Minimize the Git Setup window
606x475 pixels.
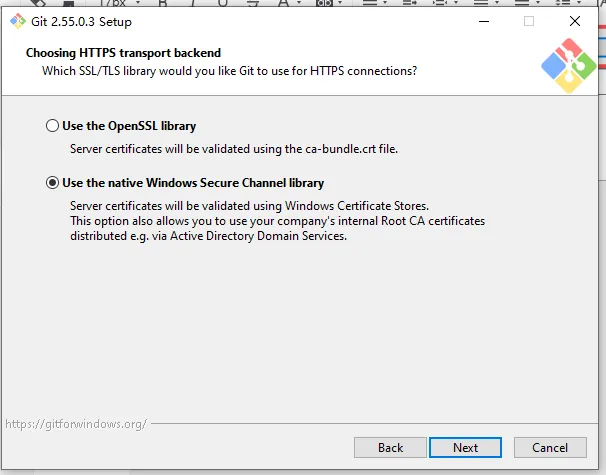[x=484, y=21]
